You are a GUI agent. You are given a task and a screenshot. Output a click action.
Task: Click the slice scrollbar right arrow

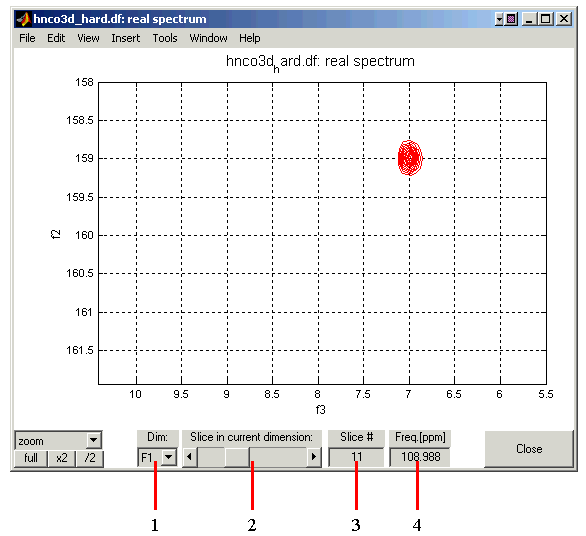[314, 456]
